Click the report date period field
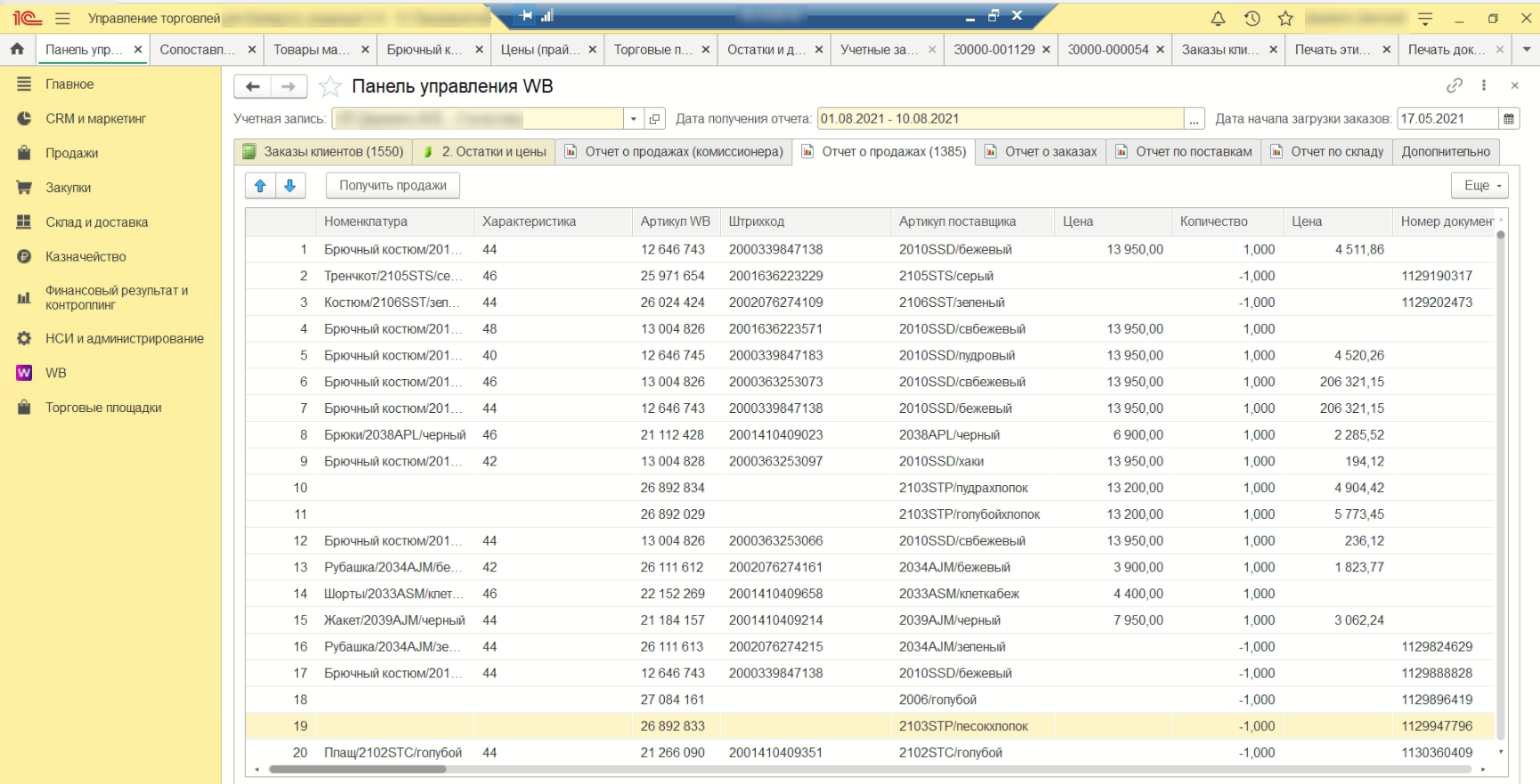The width and height of the screenshot is (1540, 784). pyautogui.click(x=1000, y=118)
